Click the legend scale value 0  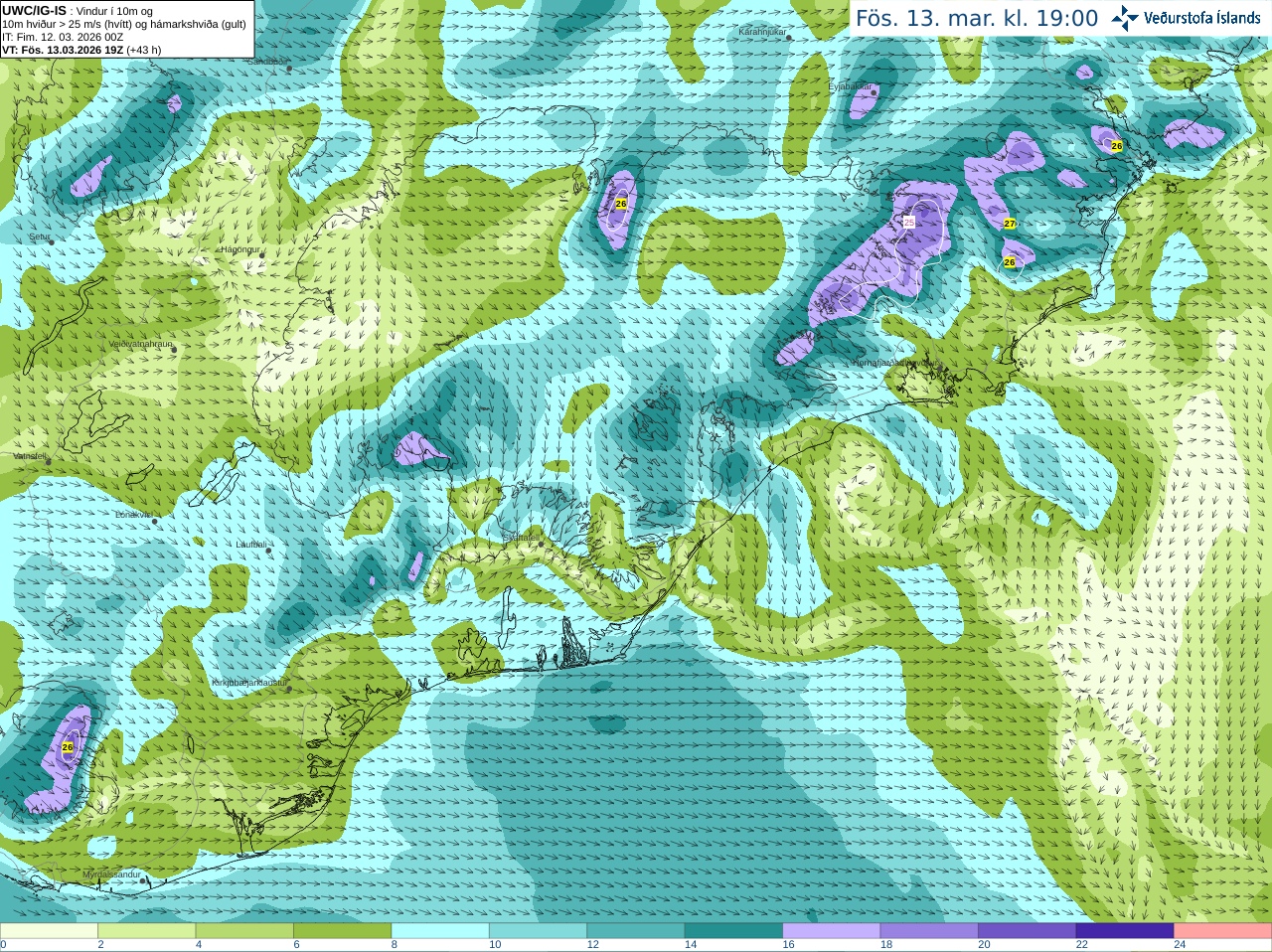pyautogui.click(x=3, y=945)
